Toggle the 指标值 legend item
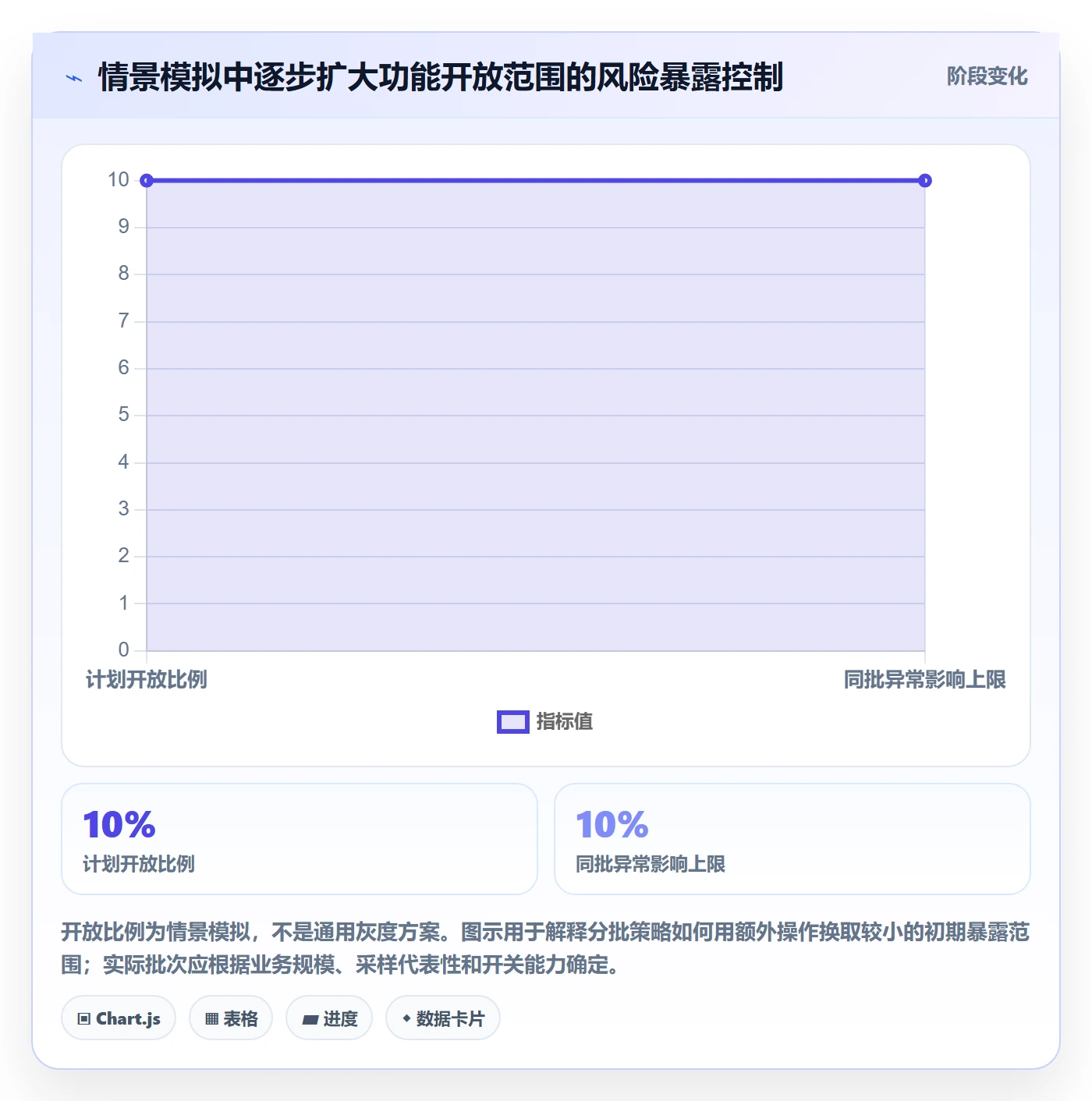 click(545, 722)
